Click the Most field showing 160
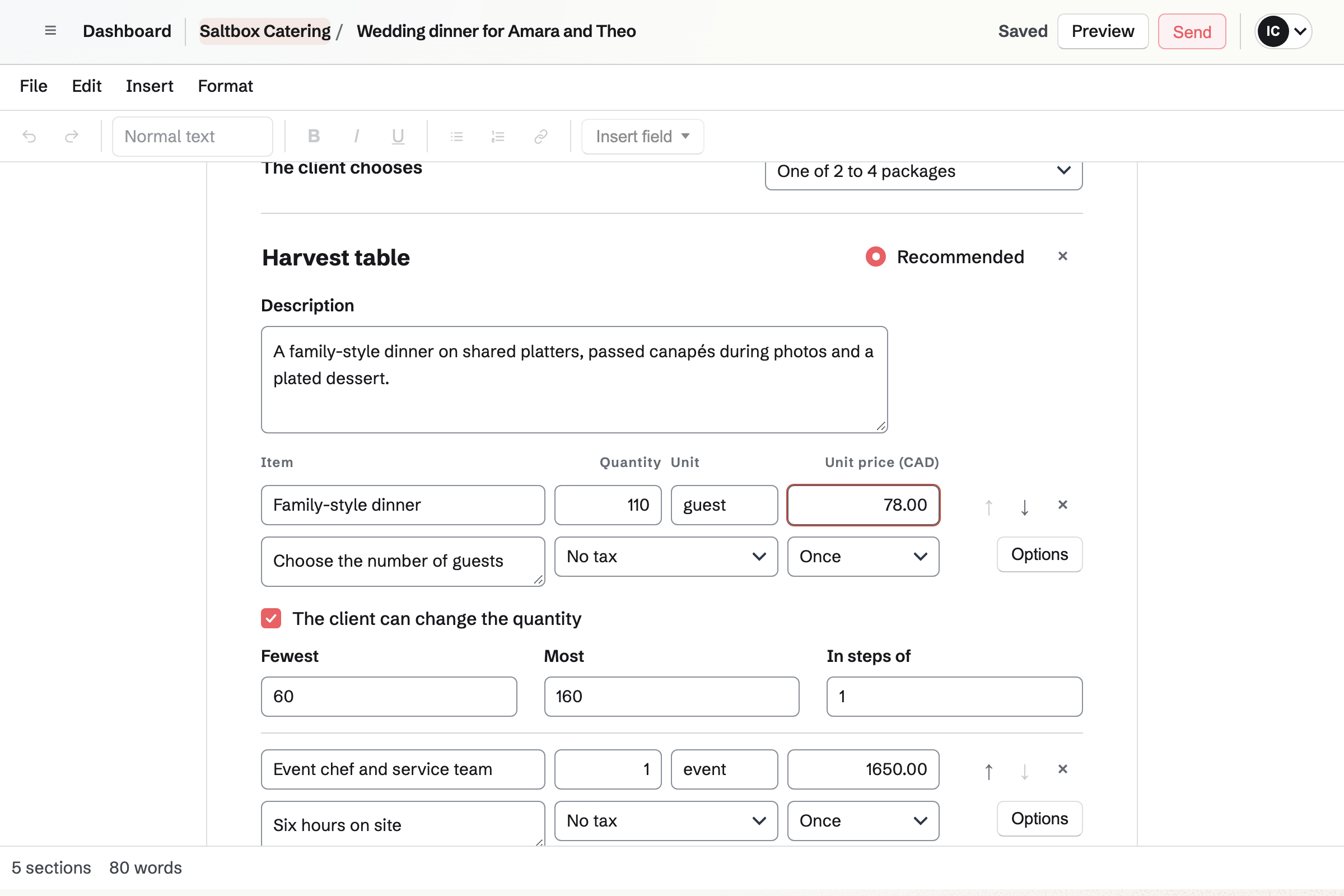Screen dimensions: 1344x896 click(671, 697)
